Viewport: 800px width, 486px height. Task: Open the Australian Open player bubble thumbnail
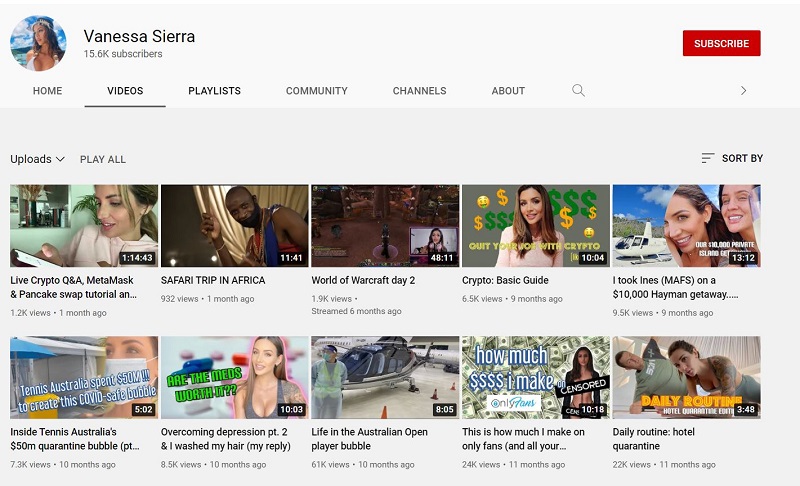click(385, 377)
